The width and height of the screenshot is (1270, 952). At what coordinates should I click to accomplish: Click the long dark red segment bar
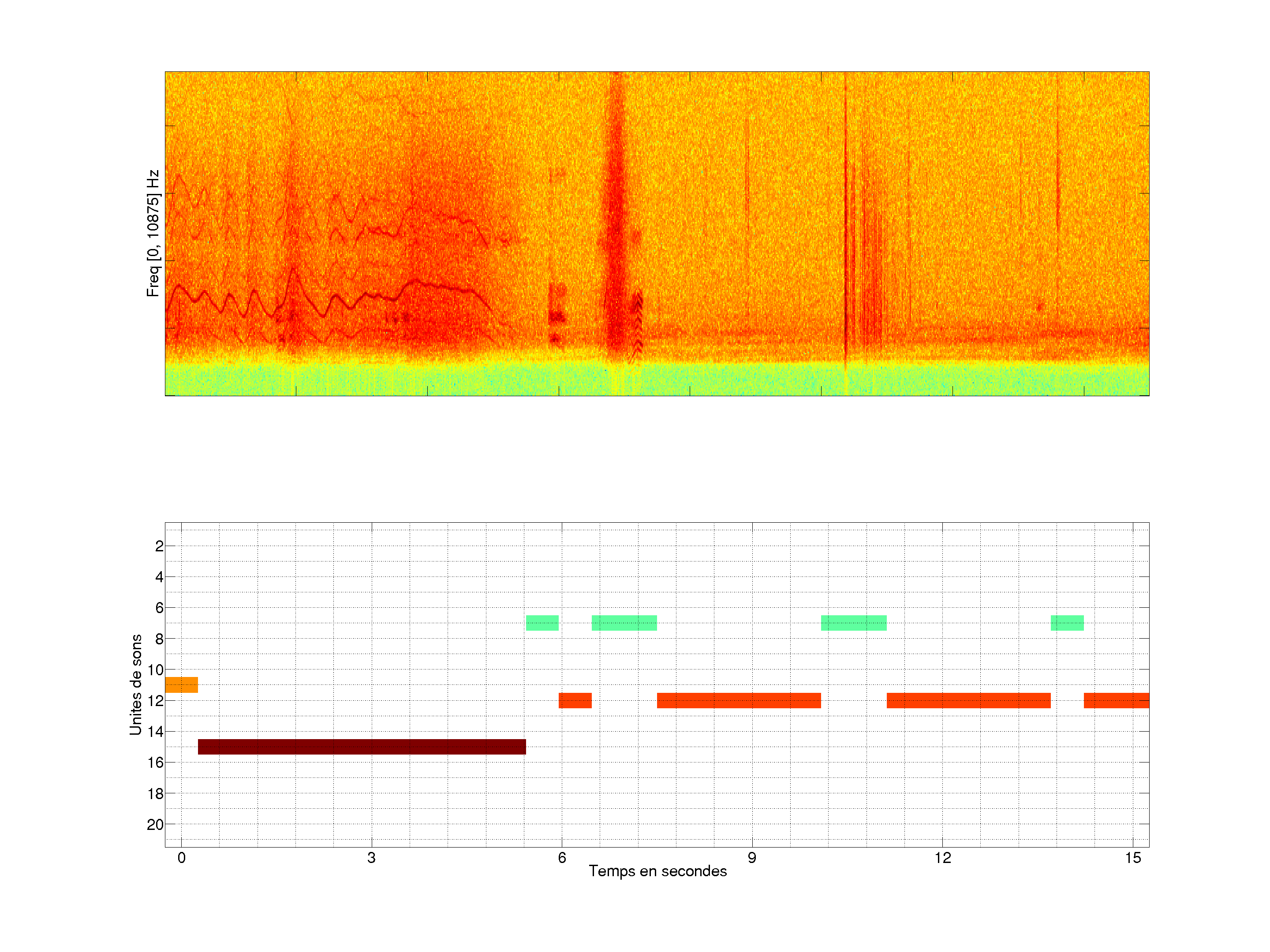pyautogui.click(x=362, y=747)
